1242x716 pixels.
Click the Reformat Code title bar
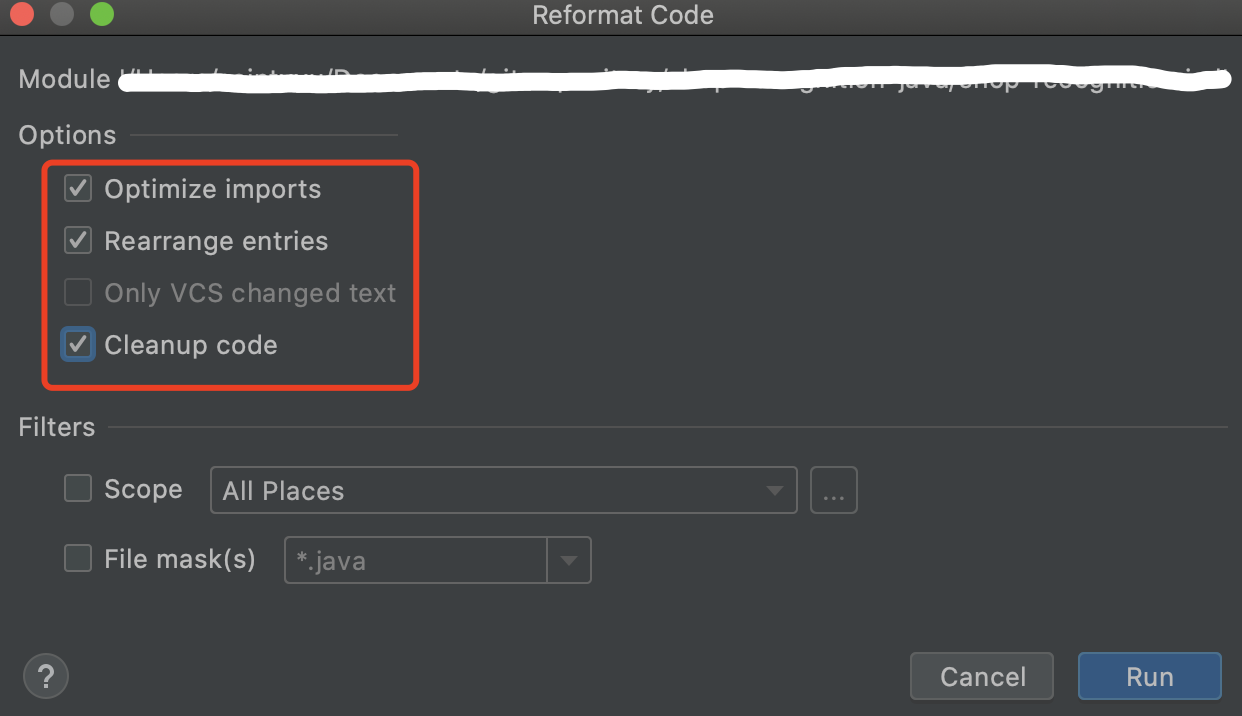point(623,15)
